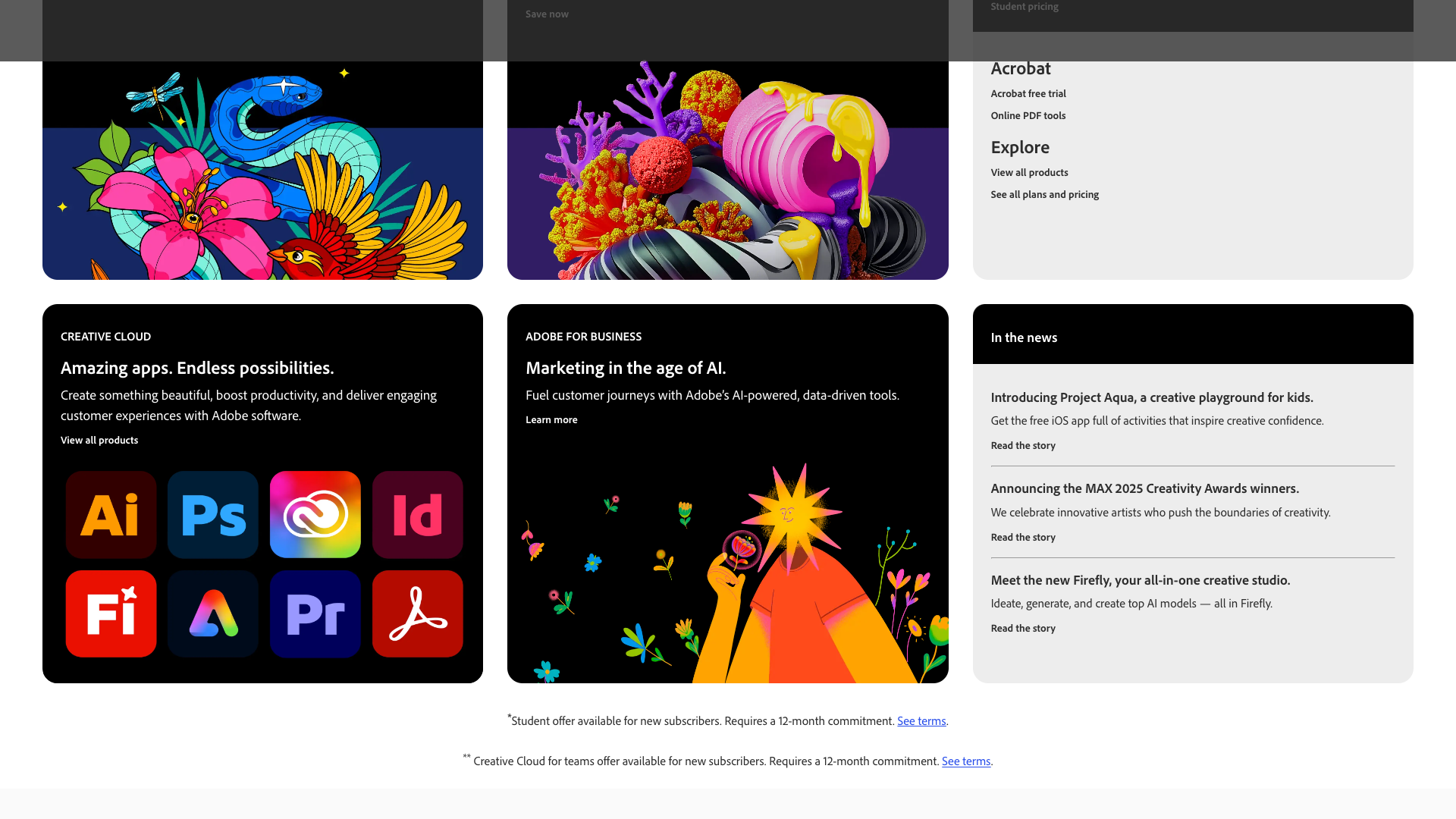
Task: Open the Acrobat free trial link
Action: pyautogui.click(x=1028, y=93)
